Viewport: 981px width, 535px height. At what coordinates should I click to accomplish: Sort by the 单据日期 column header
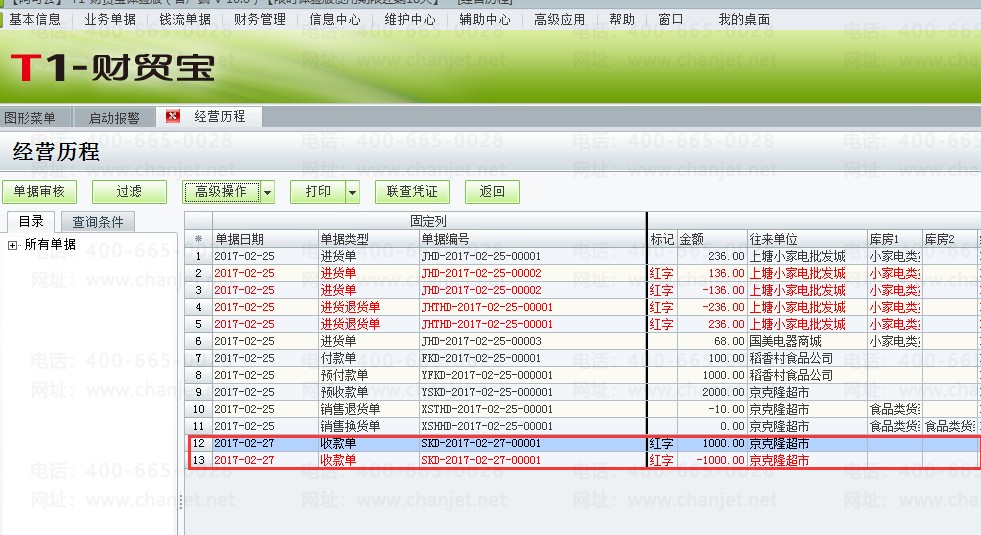[265, 239]
